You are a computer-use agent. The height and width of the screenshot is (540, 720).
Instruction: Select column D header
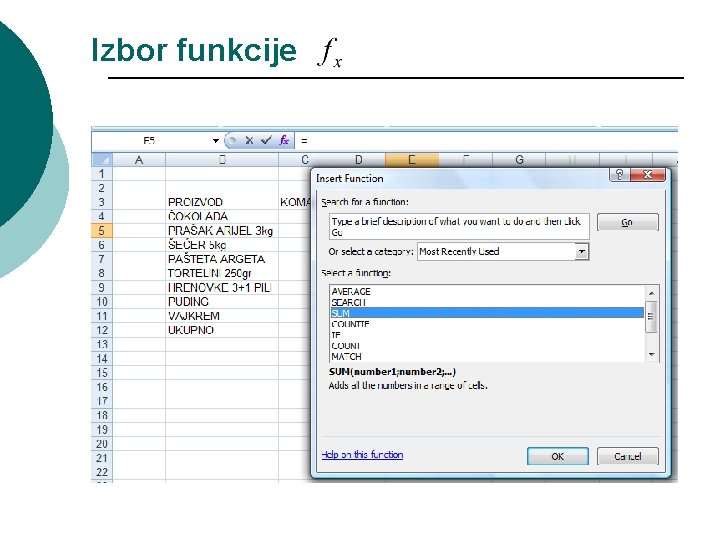point(359,160)
